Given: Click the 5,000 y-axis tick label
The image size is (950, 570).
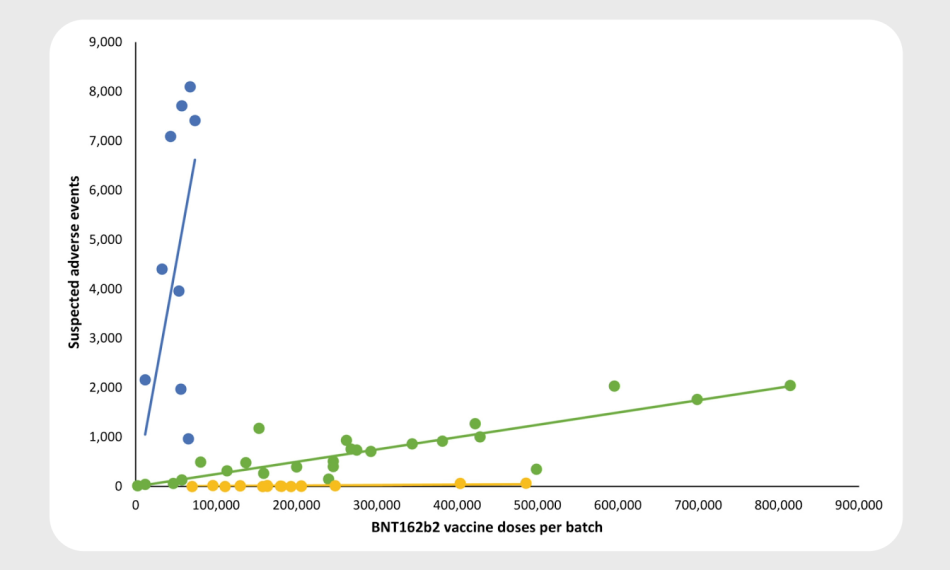Looking at the screenshot, I should 105,239.
